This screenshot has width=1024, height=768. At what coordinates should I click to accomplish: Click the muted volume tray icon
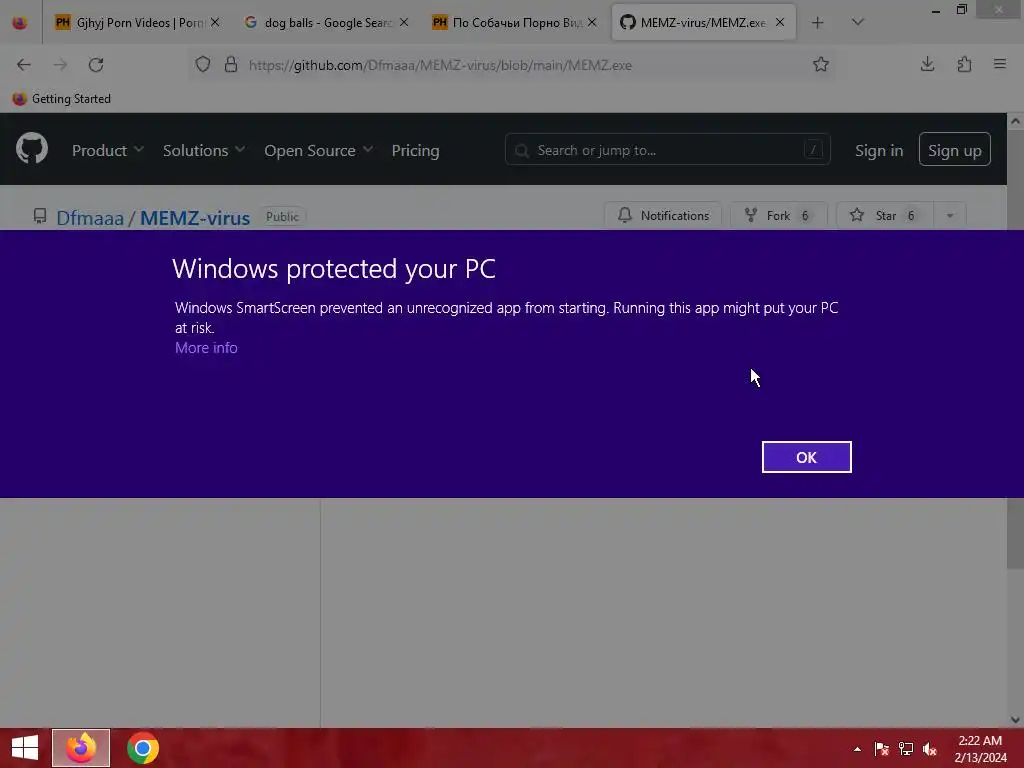pyautogui.click(x=930, y=749)
